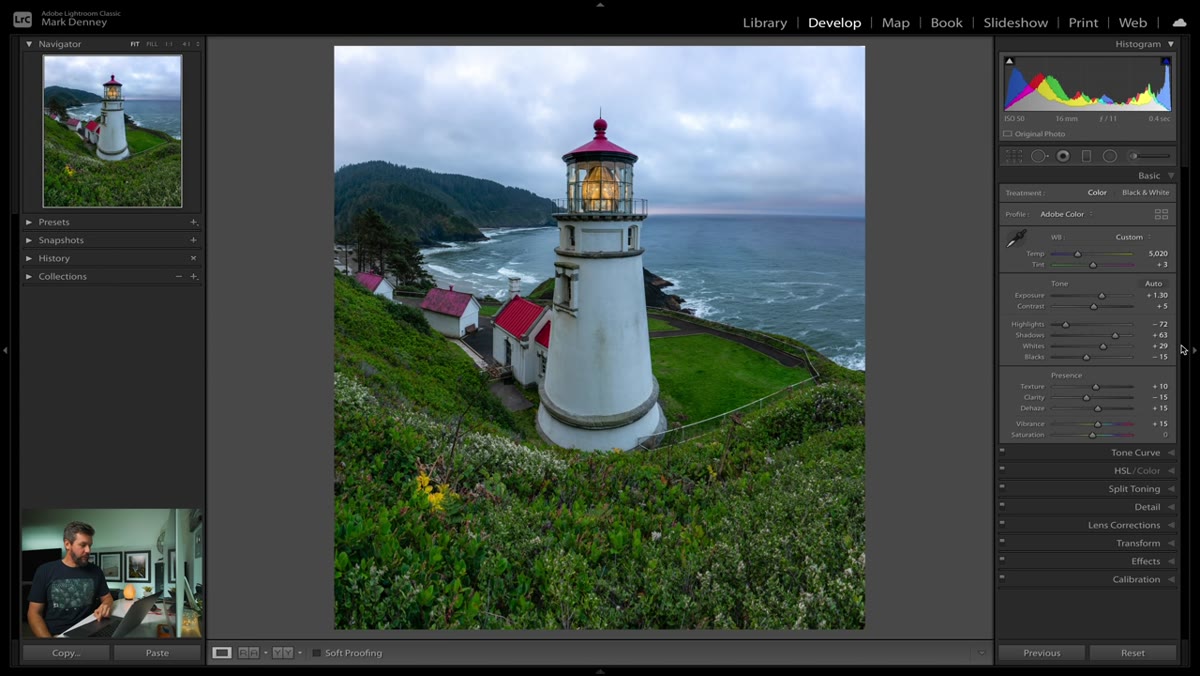Switch to the Map module

click(x=896, y=22)
